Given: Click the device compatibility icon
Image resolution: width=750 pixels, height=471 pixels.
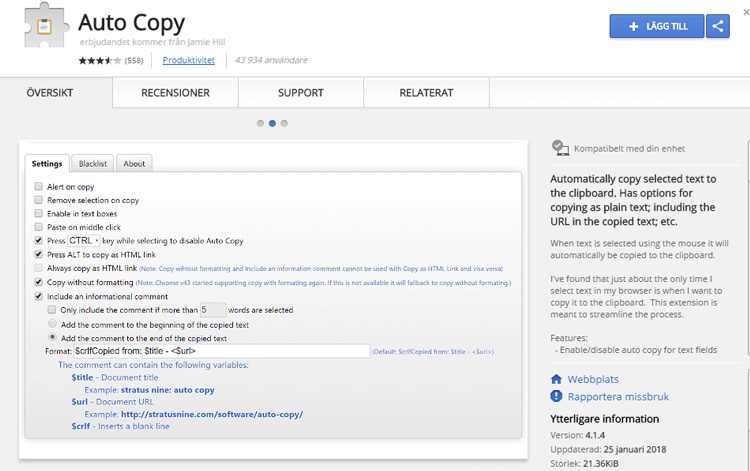Looking at the screenshot, I should coord(560,148).
